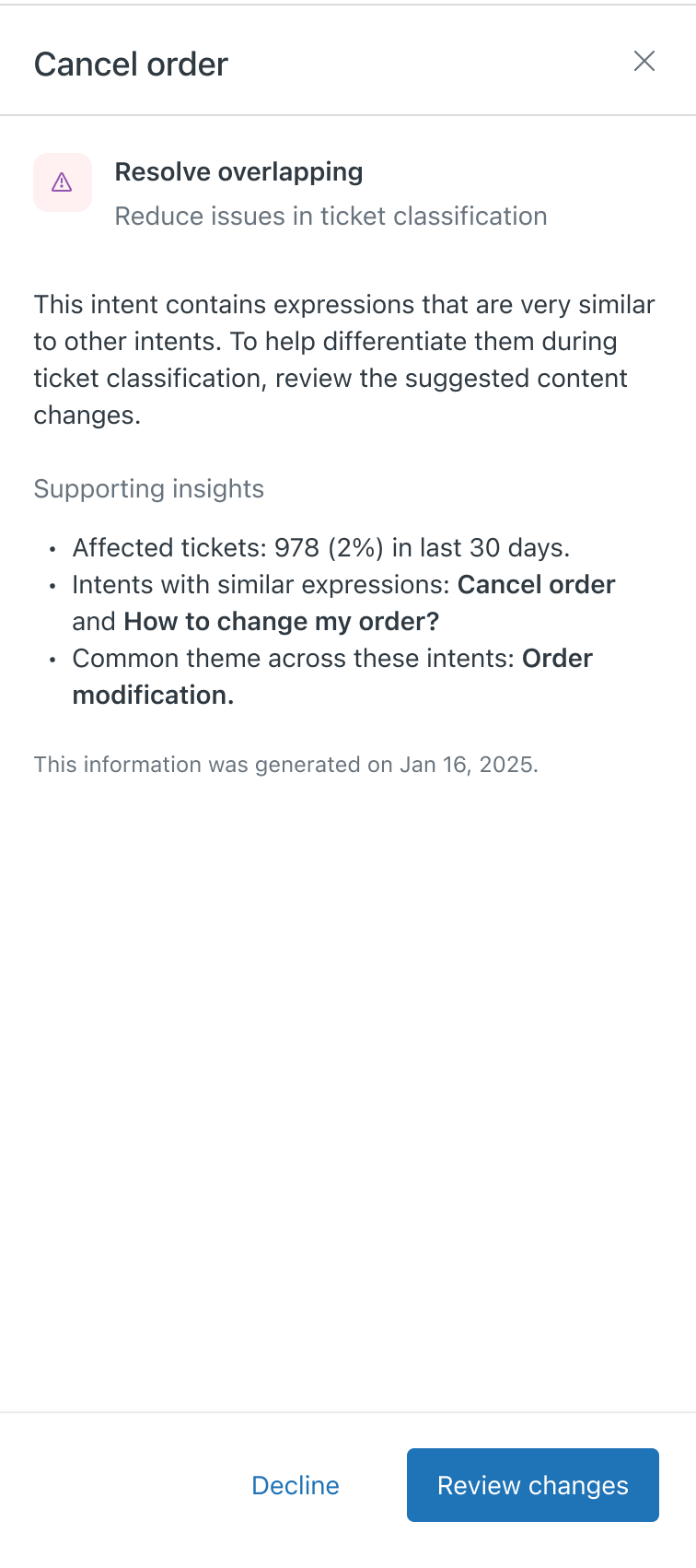The height and width of the screenshot is (1568, 696).
Task: Click the "generated on Jan 16, 2025" note
Action: (285, 765)
